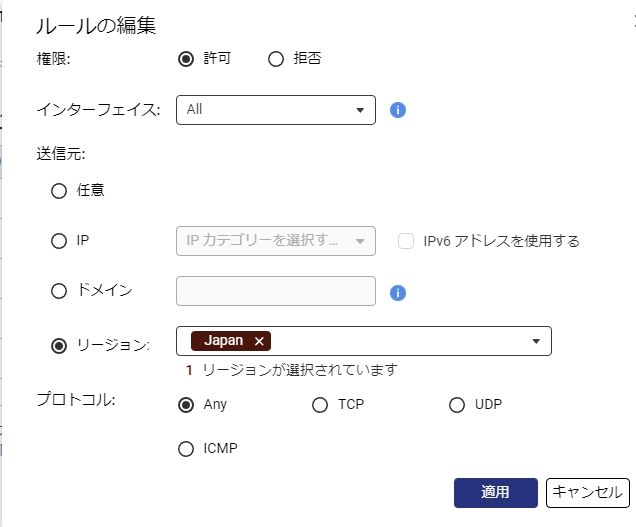Expand the region selection dropdown arrow
Viewport: 636px width, 527px height.
(537, 341)
